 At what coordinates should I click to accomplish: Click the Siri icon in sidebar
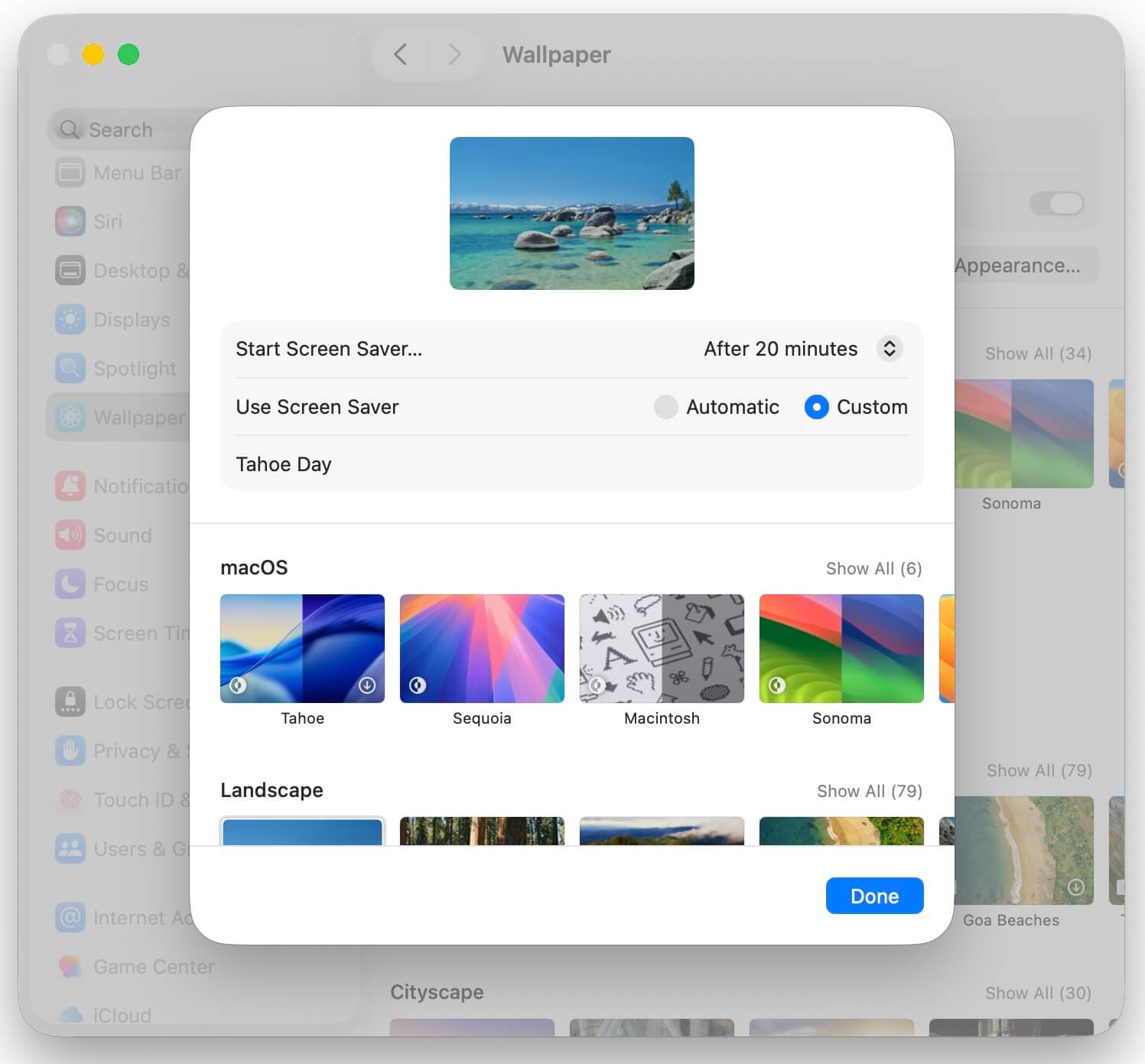(70, 222)
